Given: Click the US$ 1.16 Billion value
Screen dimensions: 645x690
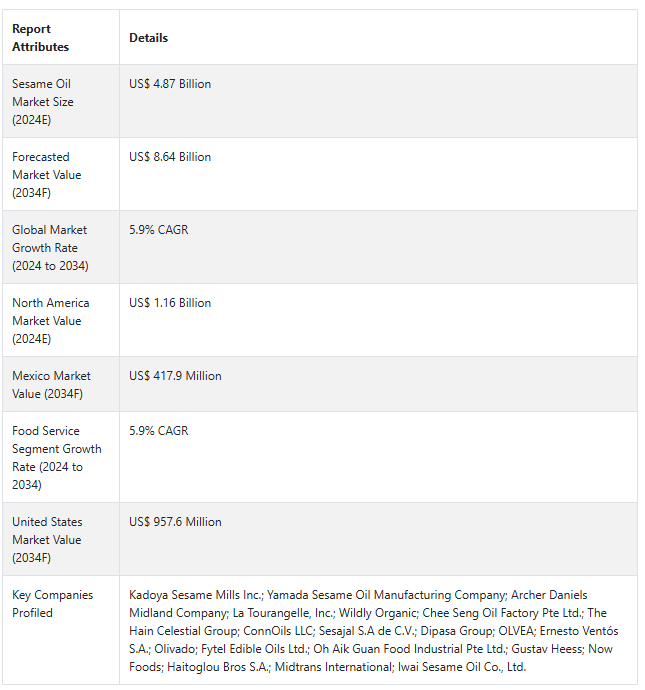Looking at the screenshot, I should pyautogui.click(x=170, y=303).
